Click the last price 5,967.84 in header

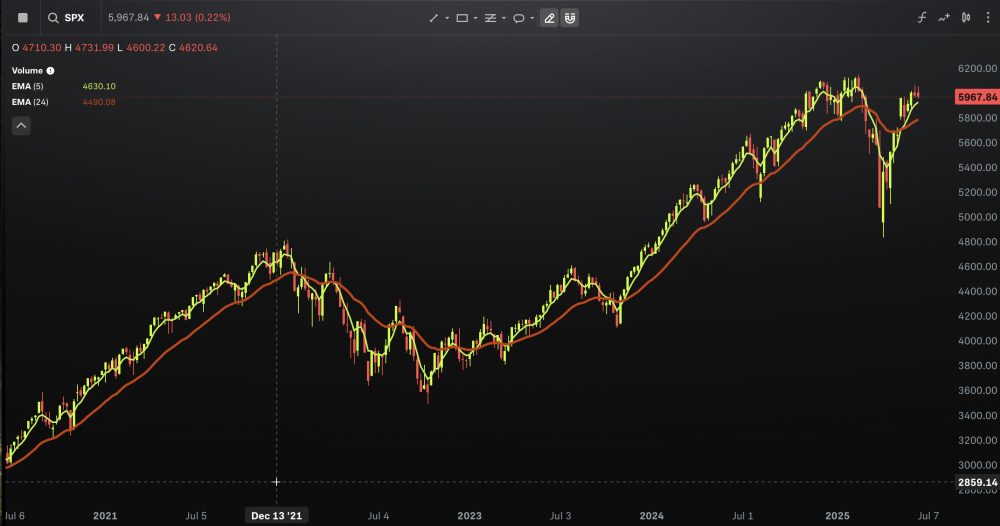pos(128,18)
